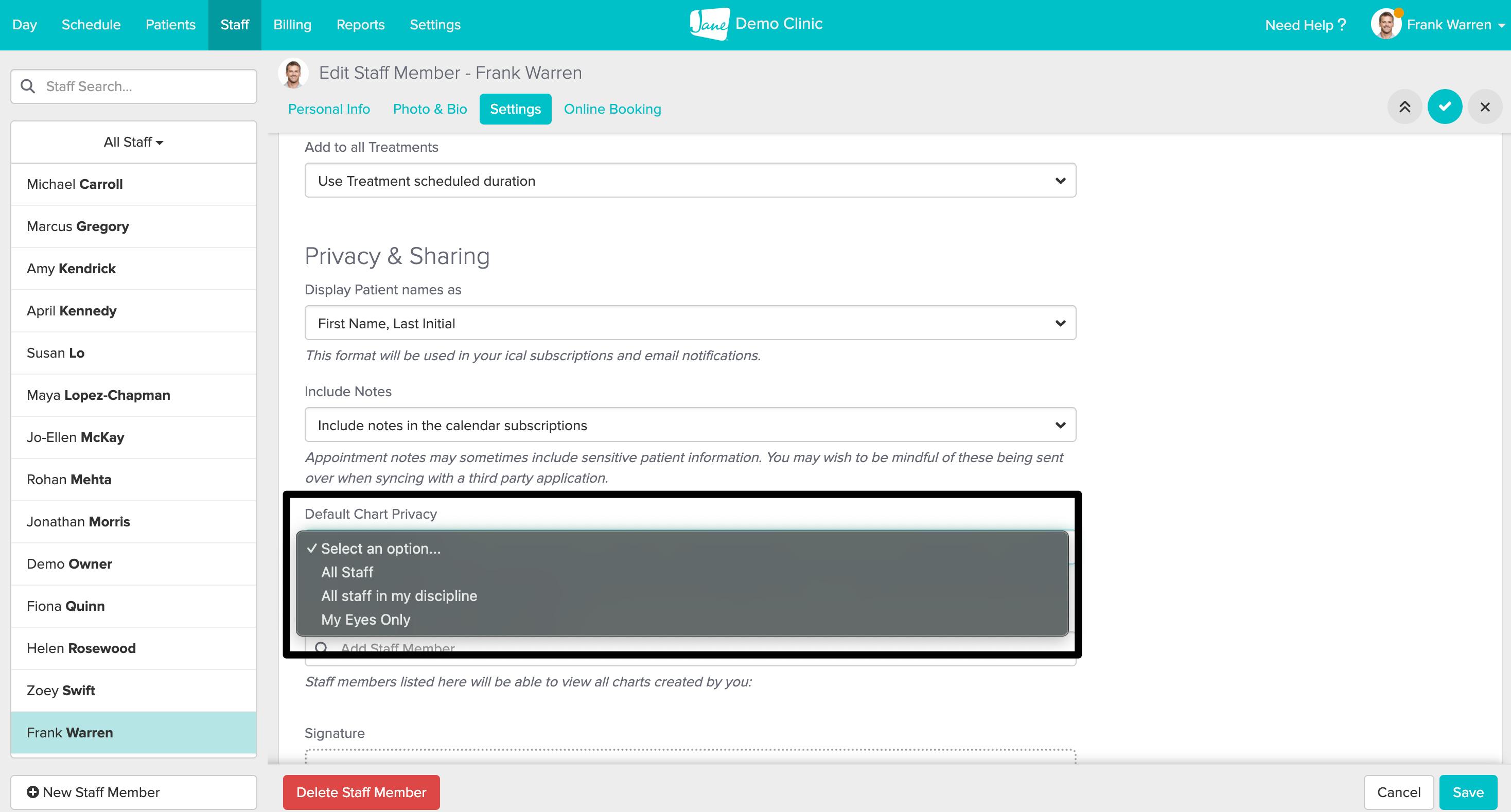Click the Signature label
Screen dimensions: 1511x812
(x=335, y=733)
